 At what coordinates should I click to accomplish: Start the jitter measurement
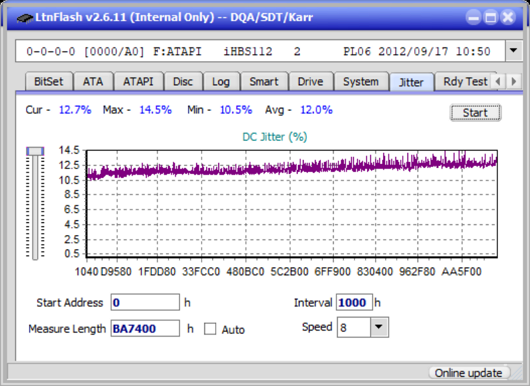click(475, 113)
